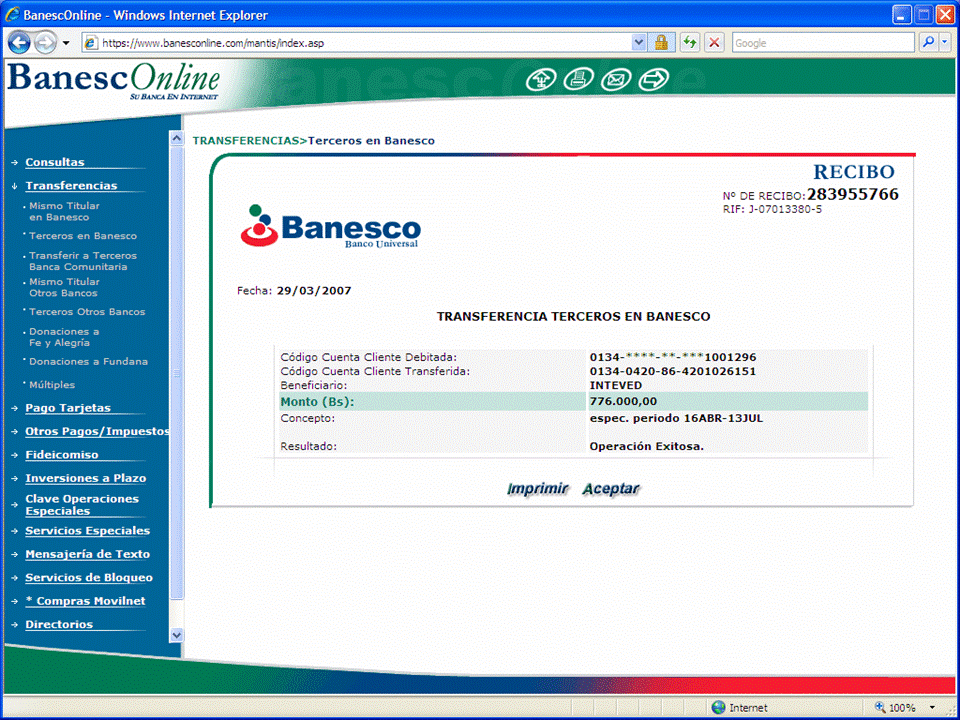Image resolution: width=960 pixels, height=720 pixels.
Task: Open Mensajería de Texto menu
Action: [88, 554]
